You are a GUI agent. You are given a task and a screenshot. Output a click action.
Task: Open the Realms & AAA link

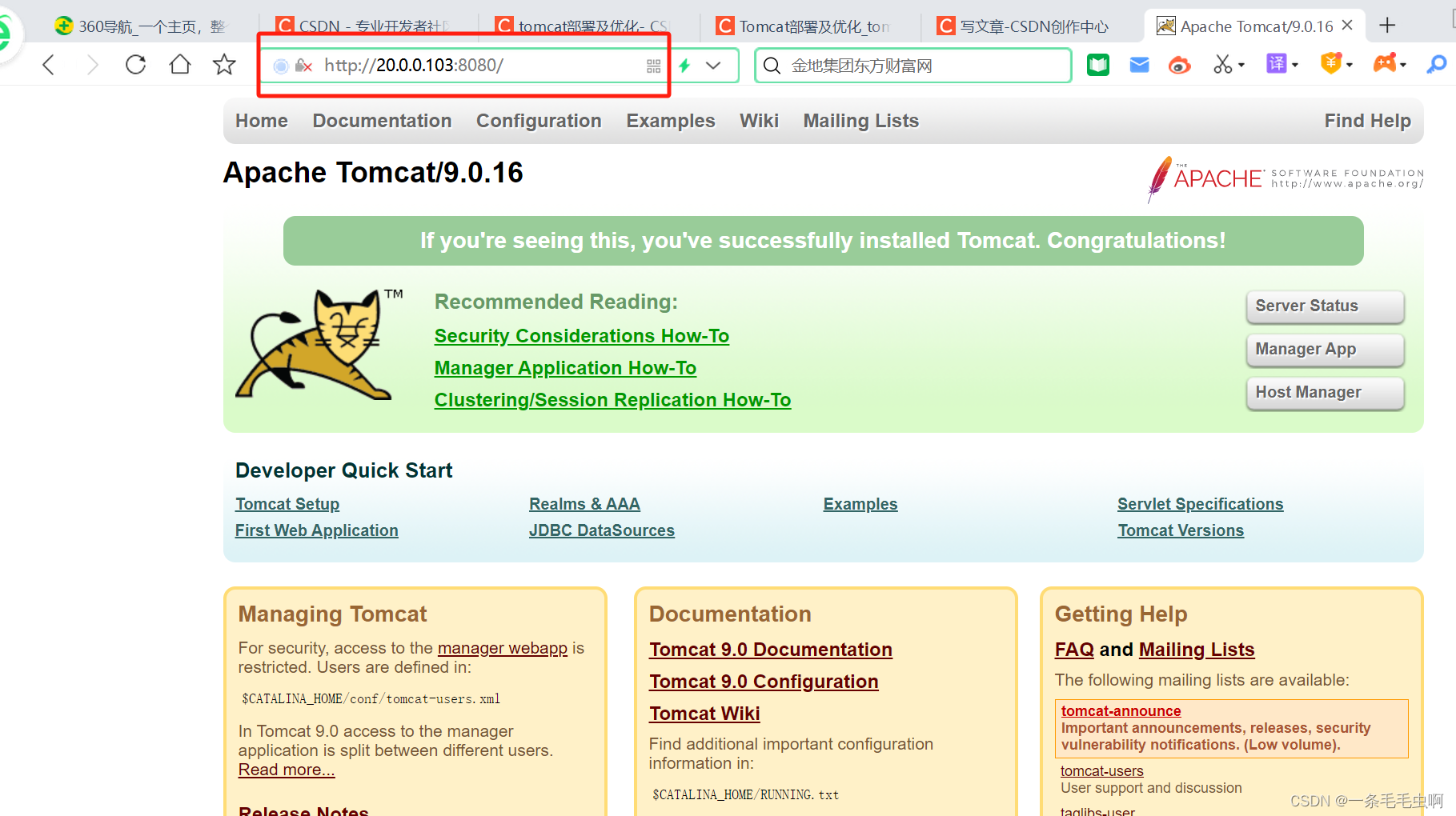[584, 504]
